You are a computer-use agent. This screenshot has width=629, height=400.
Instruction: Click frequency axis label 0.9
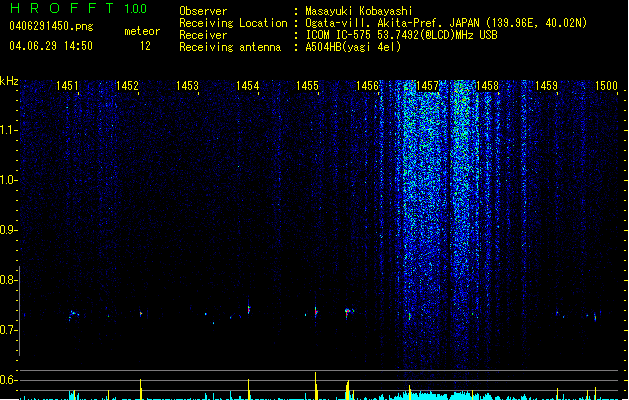coord(8,230)
